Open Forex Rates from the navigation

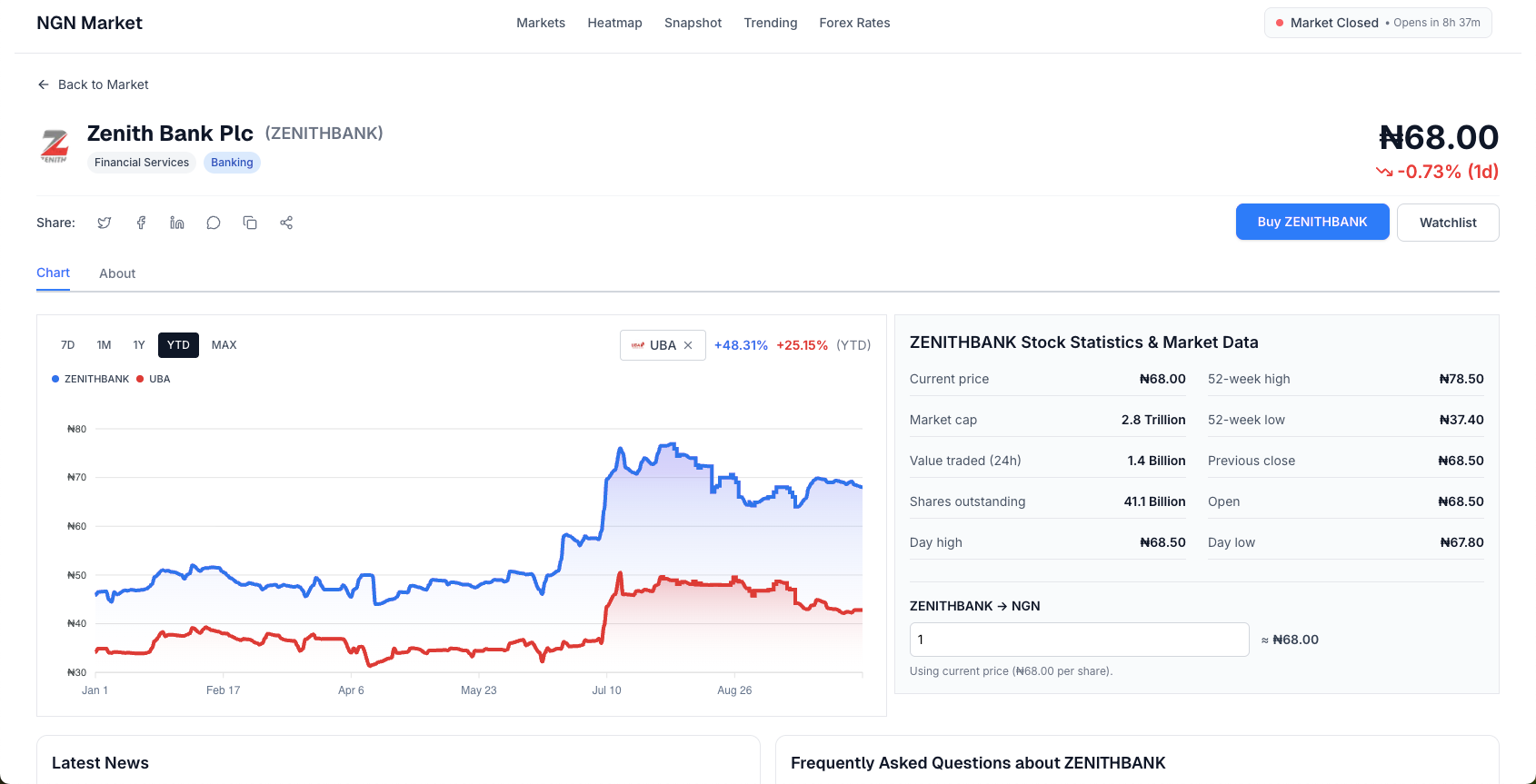click(x=854, y=23)
